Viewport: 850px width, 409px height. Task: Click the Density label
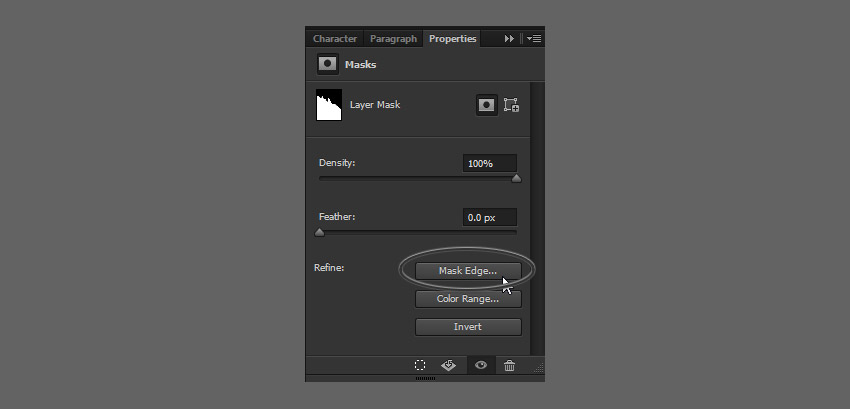pyautogui.click(x=337, y=163)
